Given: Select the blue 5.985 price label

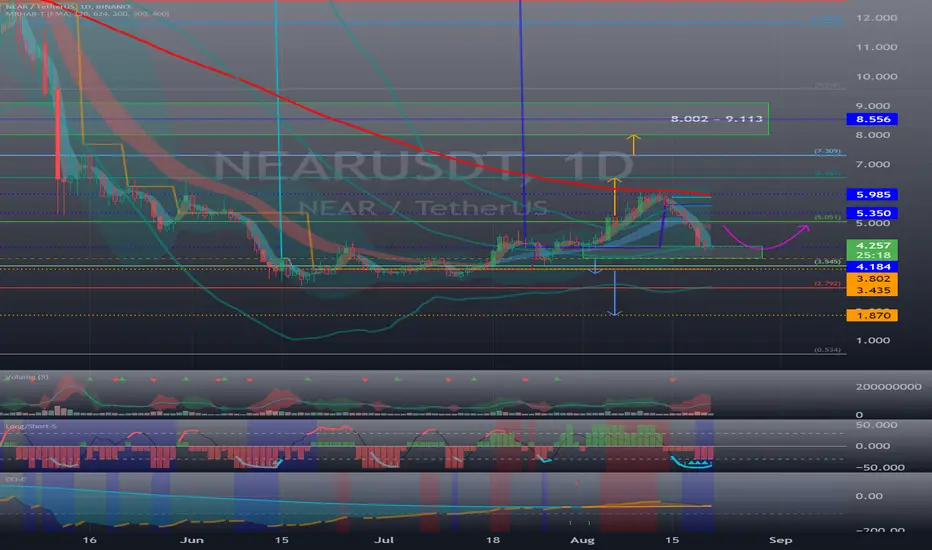Looking at the screenshot, I should pyautogui.click(x=872, y=194).
